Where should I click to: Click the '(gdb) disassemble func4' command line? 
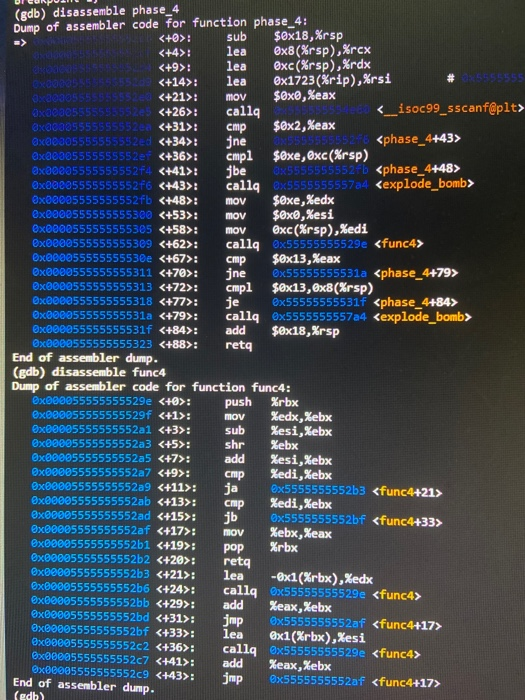tap(88, 372)
